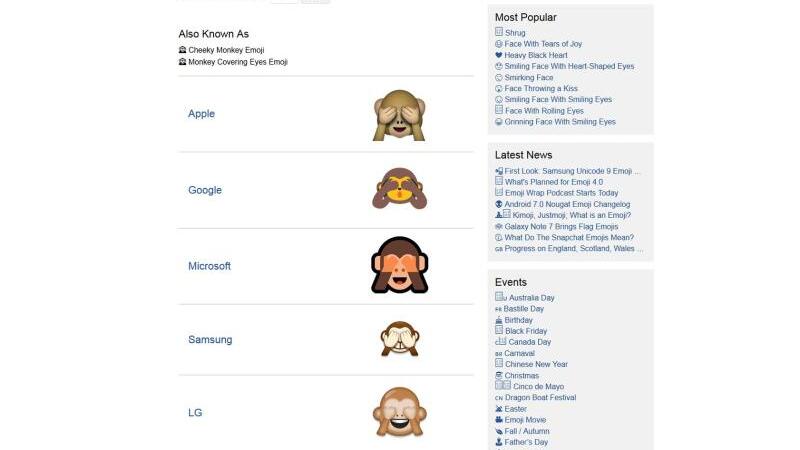Open the Apple vendor link

201,114
